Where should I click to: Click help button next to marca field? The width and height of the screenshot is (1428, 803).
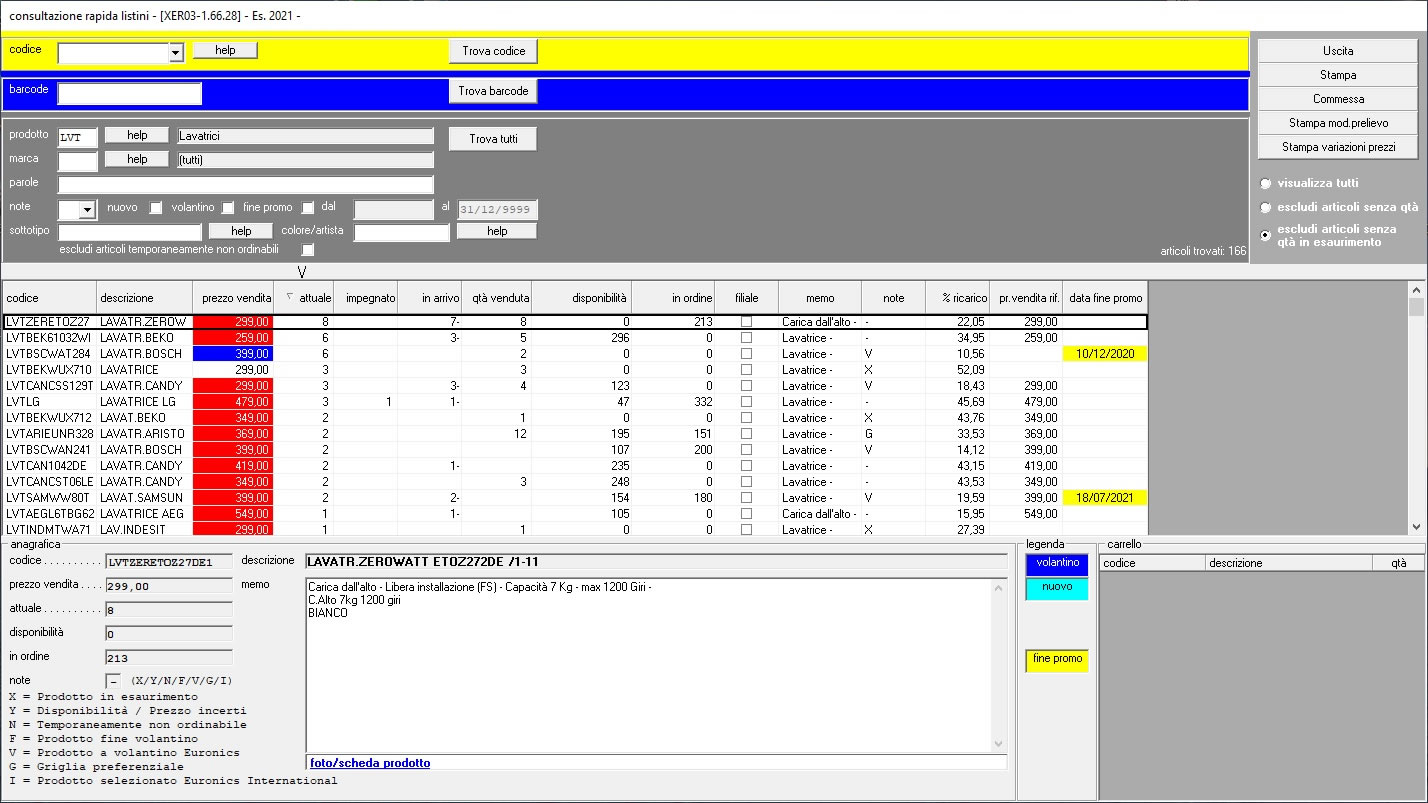pos(137,159)
